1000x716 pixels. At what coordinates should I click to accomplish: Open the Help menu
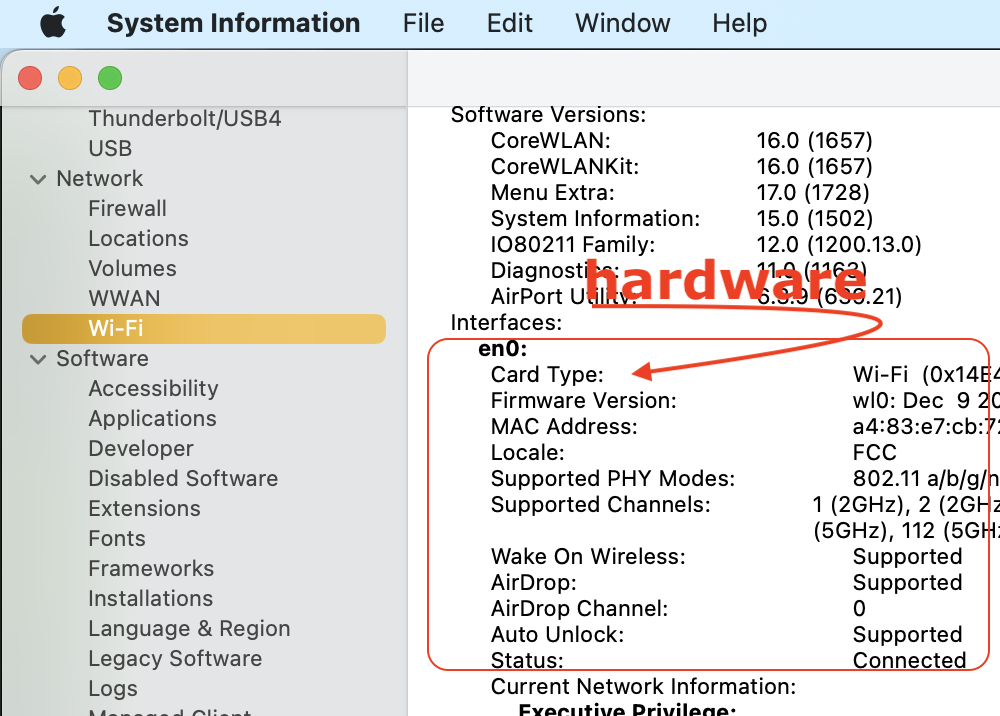[739, 23]
